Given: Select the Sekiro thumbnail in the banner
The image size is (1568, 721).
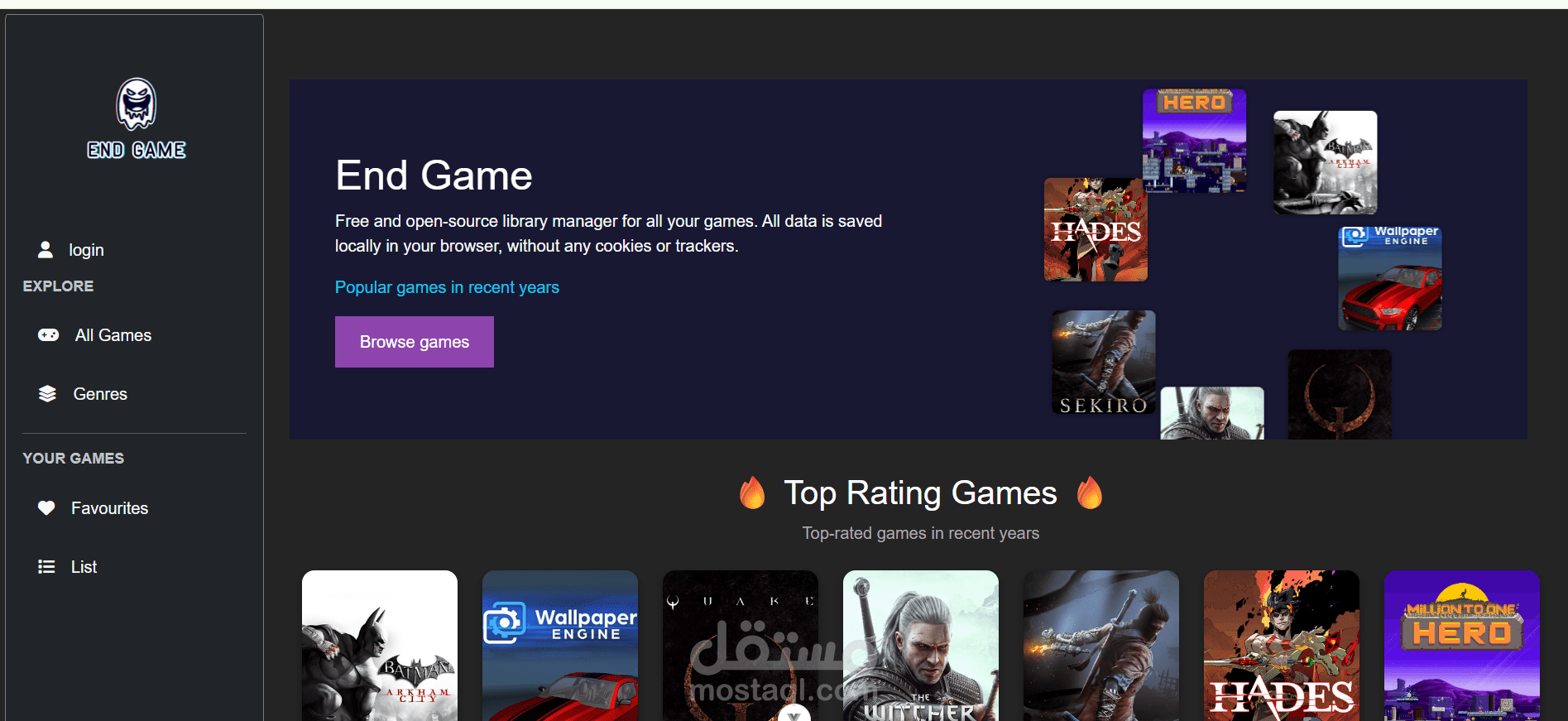Looking at the screenshot, I should click(x=1103, y=362).
